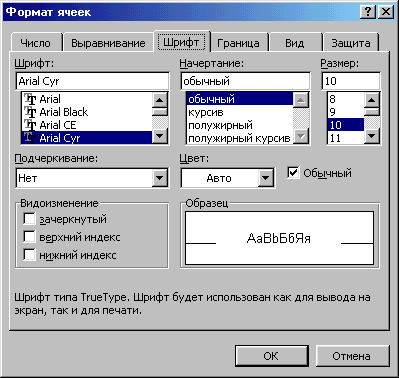
Task: Pick курсив style in the list
Action: click(x=239, y=112)
